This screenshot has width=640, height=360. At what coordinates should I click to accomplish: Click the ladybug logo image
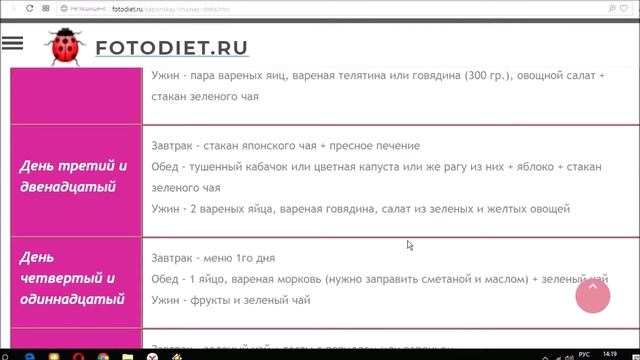[x=65, y=47]
